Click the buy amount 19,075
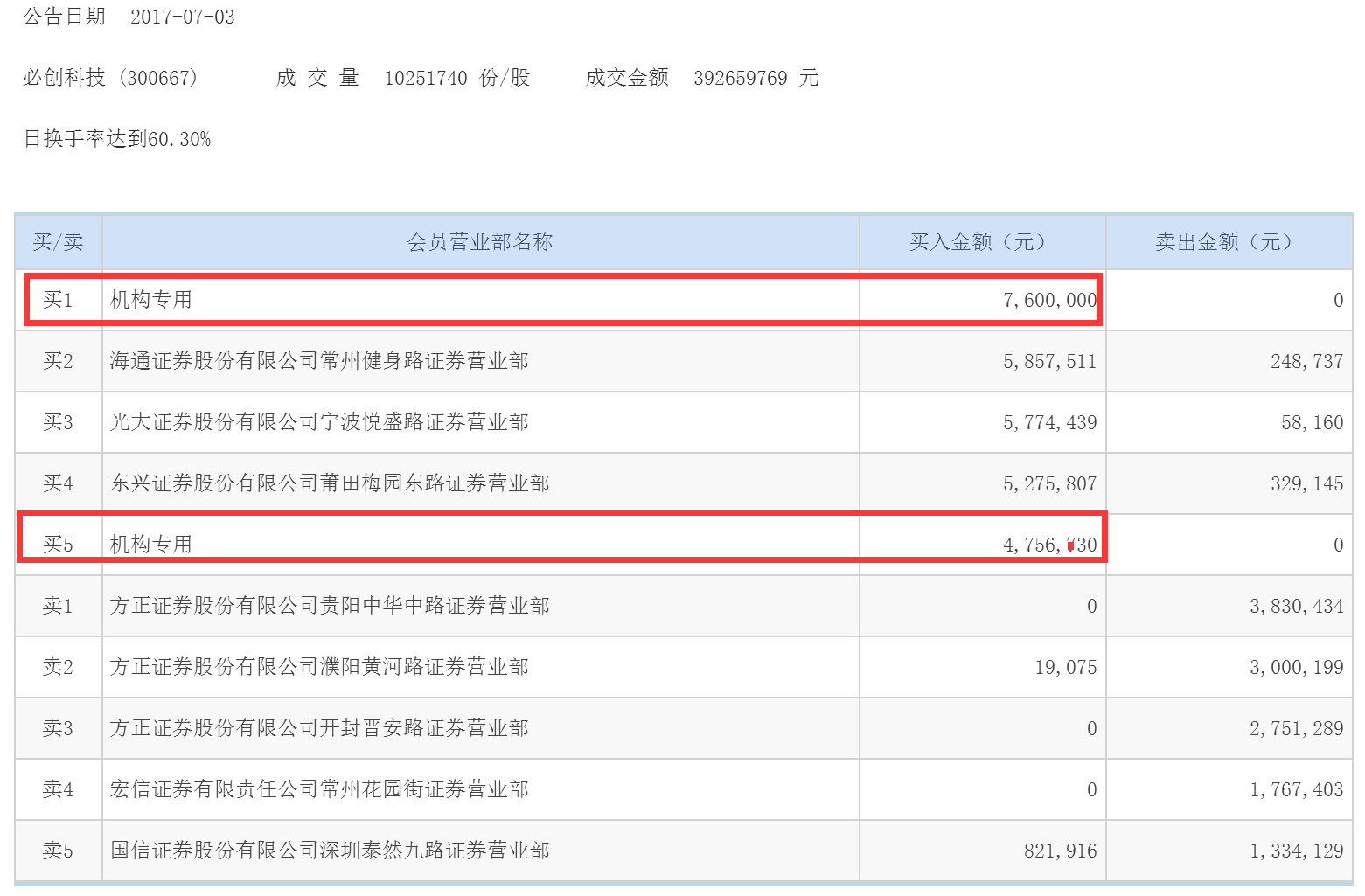This screenshot has height=896, width=1365. pos(1065,668)
